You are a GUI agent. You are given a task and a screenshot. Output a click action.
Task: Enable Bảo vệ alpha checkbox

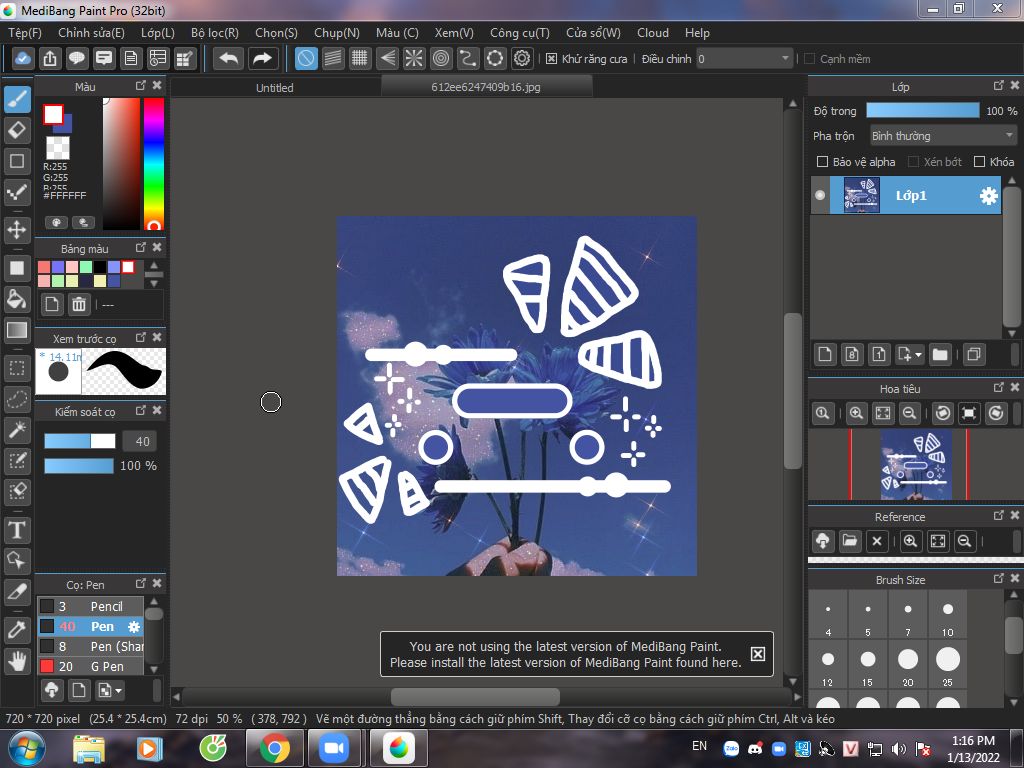823,161
